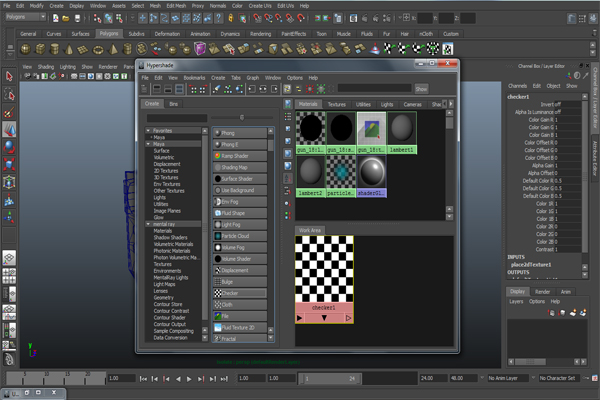Click the save scene icon
The image size is (600, 400).
(x=77, y=18)
